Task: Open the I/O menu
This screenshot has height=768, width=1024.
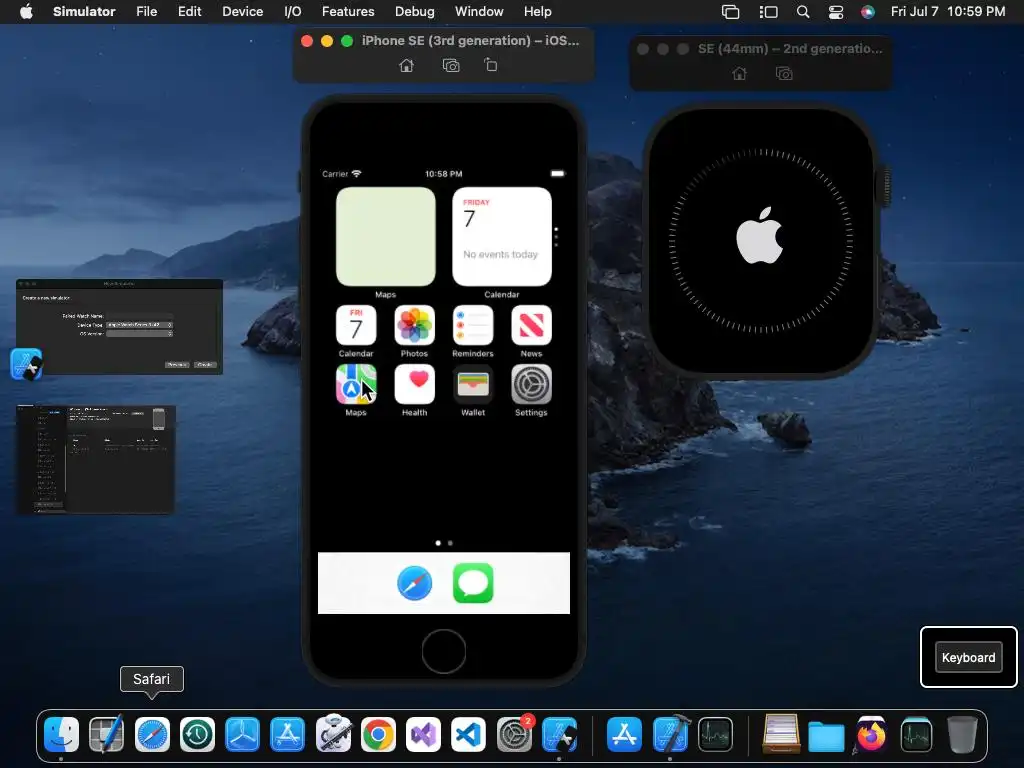Action: tap(293, 12)
